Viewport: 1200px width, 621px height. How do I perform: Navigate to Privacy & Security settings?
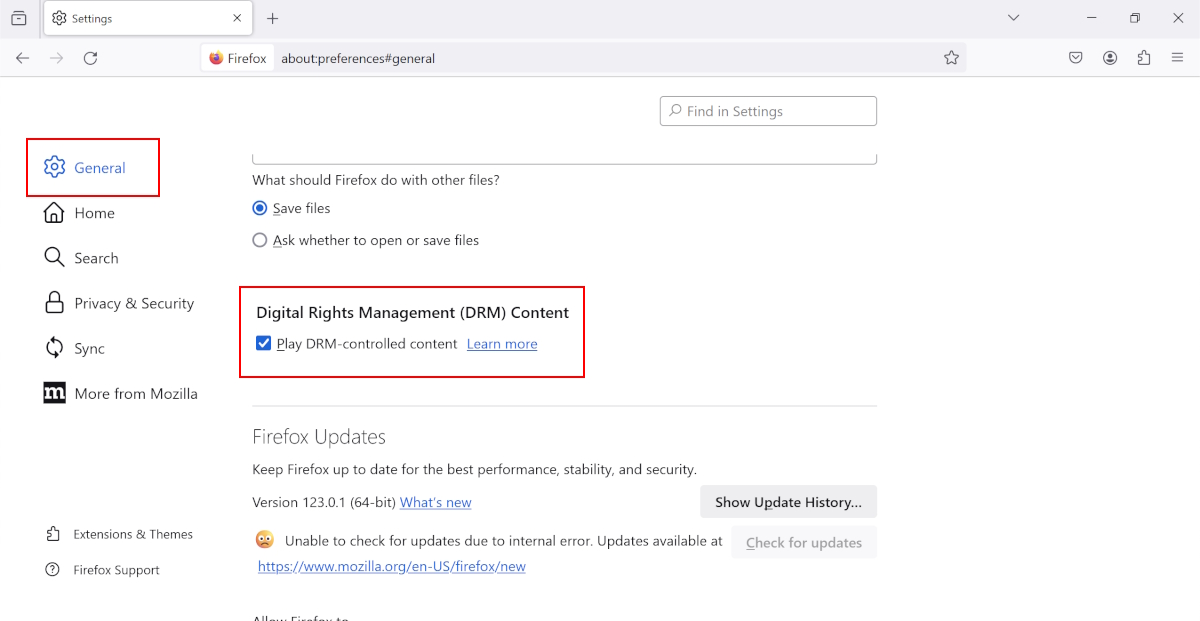click(x=134, y=302)
